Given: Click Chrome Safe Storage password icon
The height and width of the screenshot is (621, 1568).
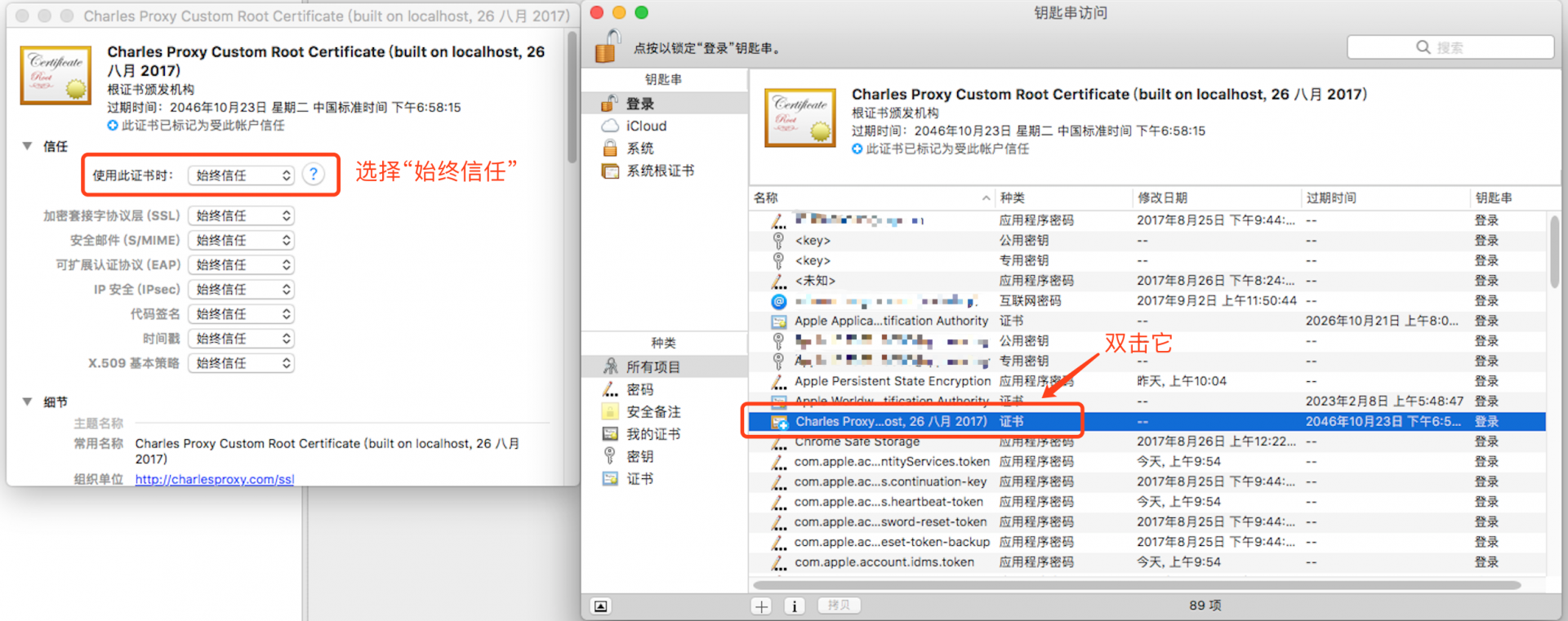Looking at the screenshot, I should click(x=778, y=442).
